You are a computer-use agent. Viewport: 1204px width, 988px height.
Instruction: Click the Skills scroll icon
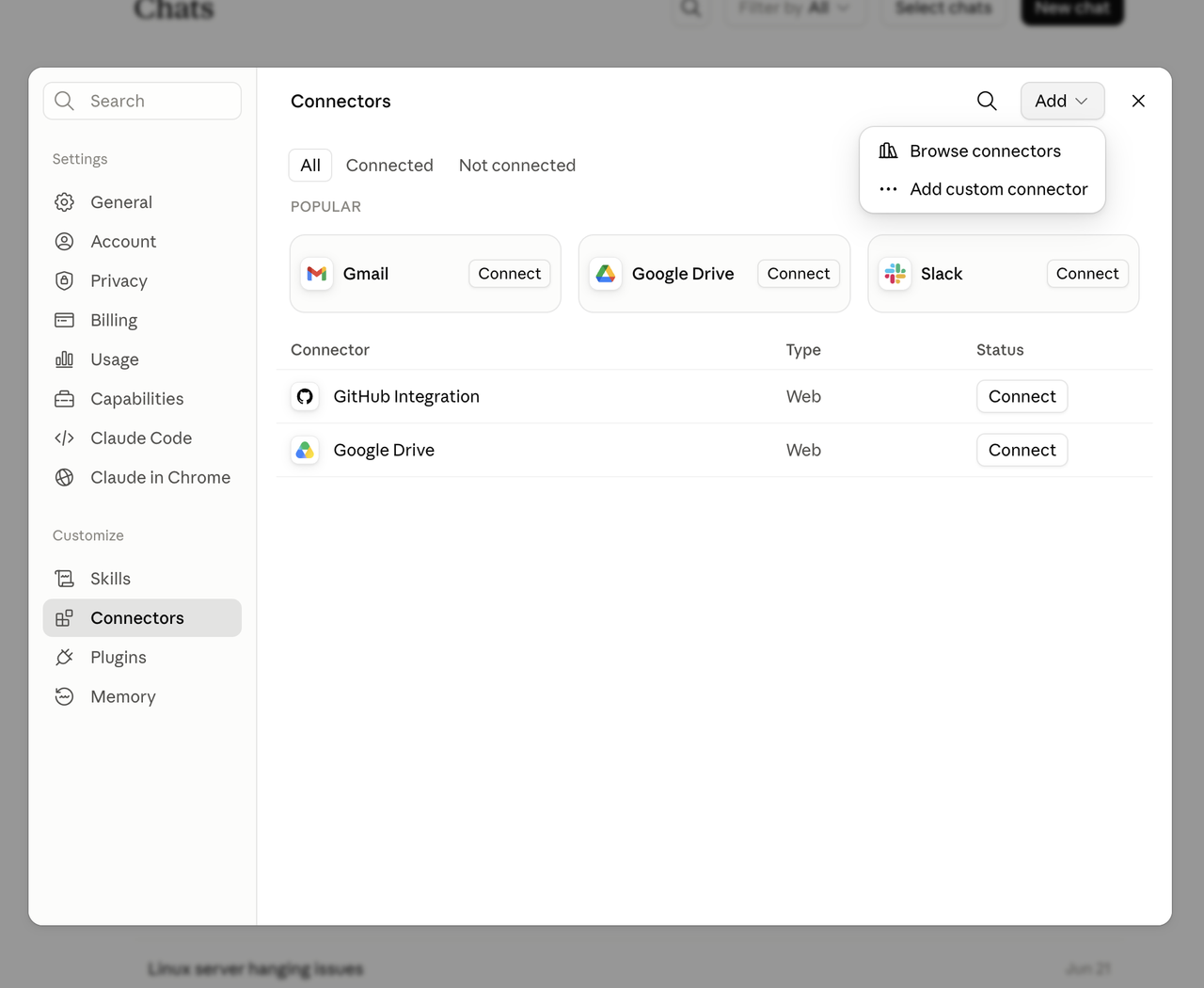click(64, 579)
